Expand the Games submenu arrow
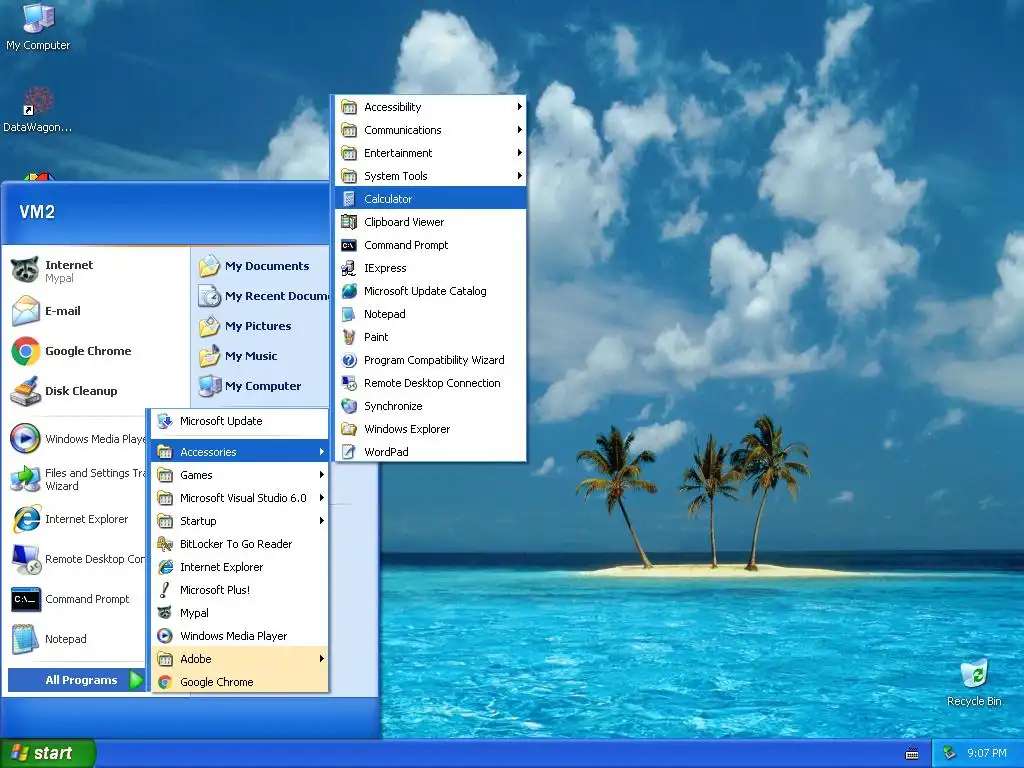1024x768 pixels. pyautogui.click(x=321, y=475)
